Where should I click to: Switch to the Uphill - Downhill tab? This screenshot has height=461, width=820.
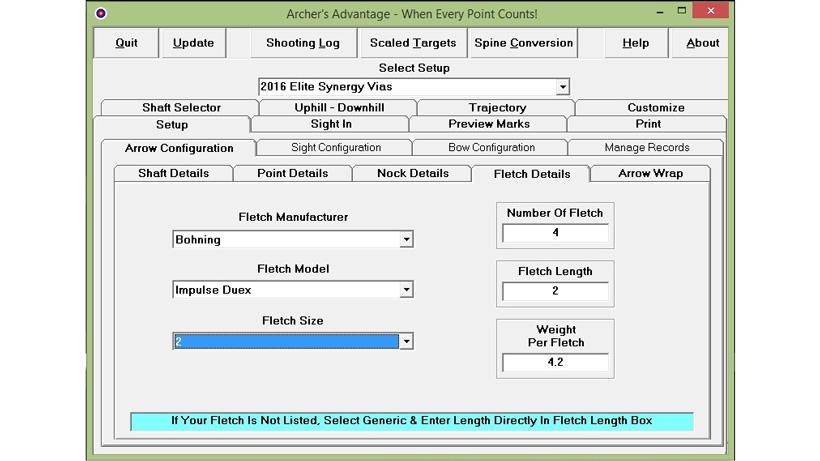click(x=339, y=107)
